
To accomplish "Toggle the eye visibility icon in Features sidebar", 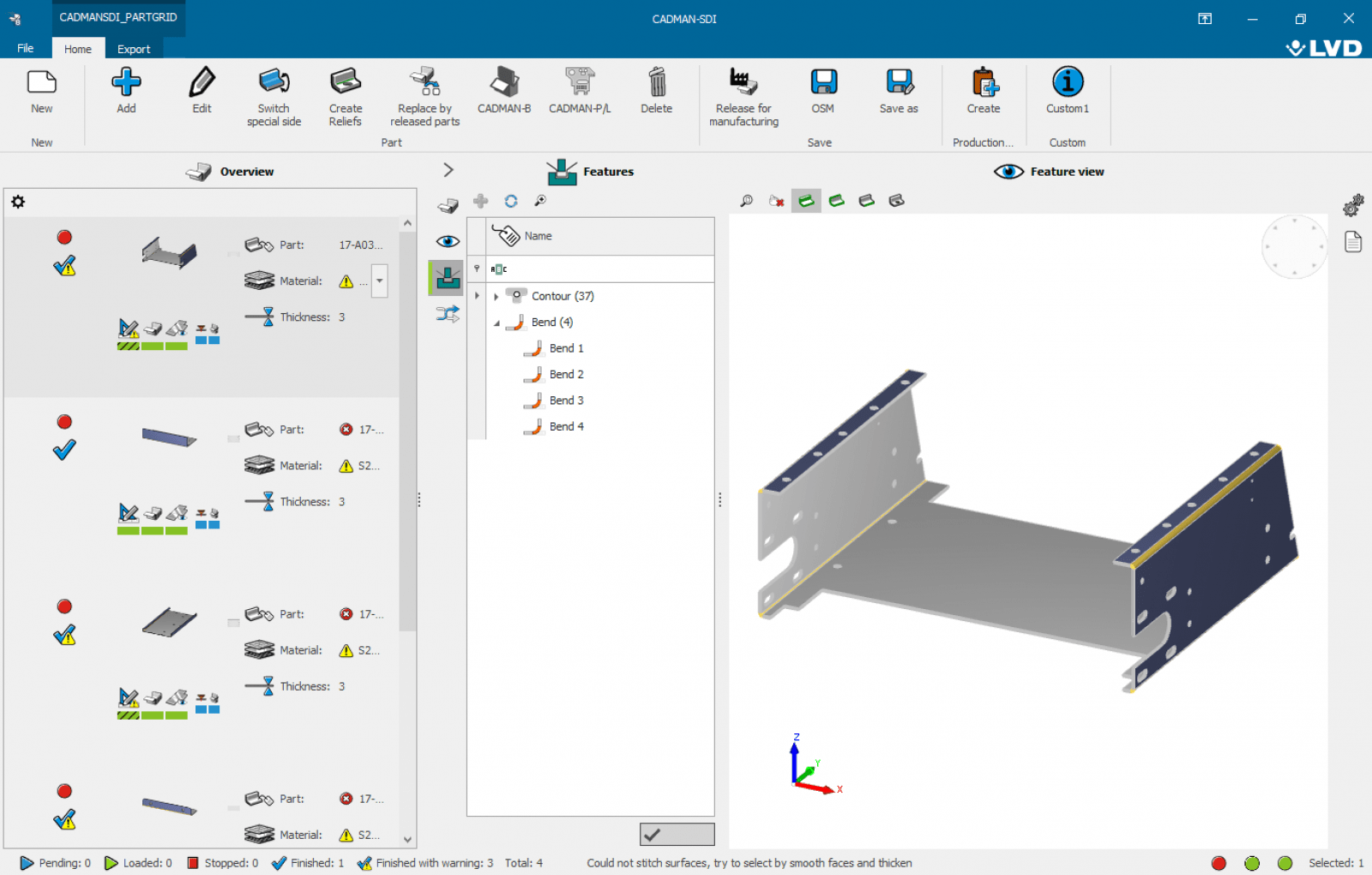I will pyautogui.click(x=447, y=241).
